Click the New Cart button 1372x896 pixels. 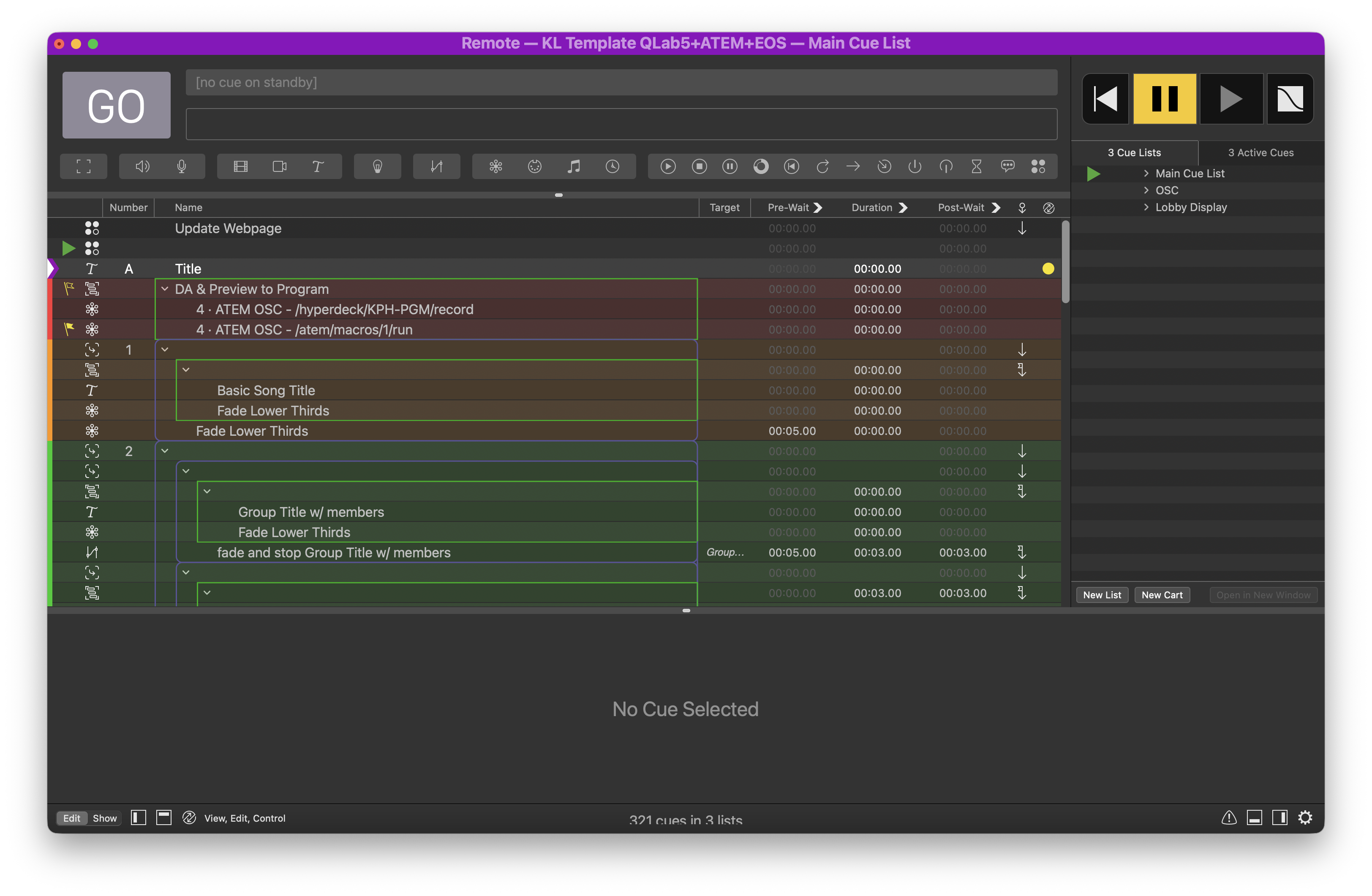[1162, 595]
